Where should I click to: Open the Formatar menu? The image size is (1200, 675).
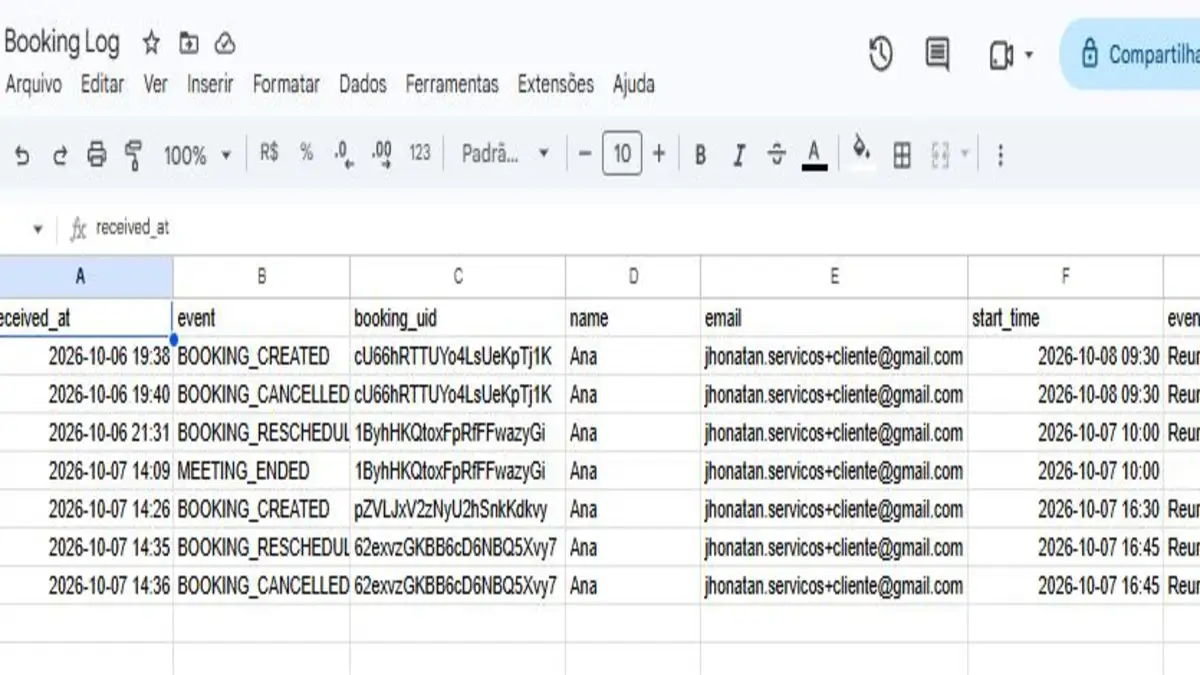[x=286, y=84]
